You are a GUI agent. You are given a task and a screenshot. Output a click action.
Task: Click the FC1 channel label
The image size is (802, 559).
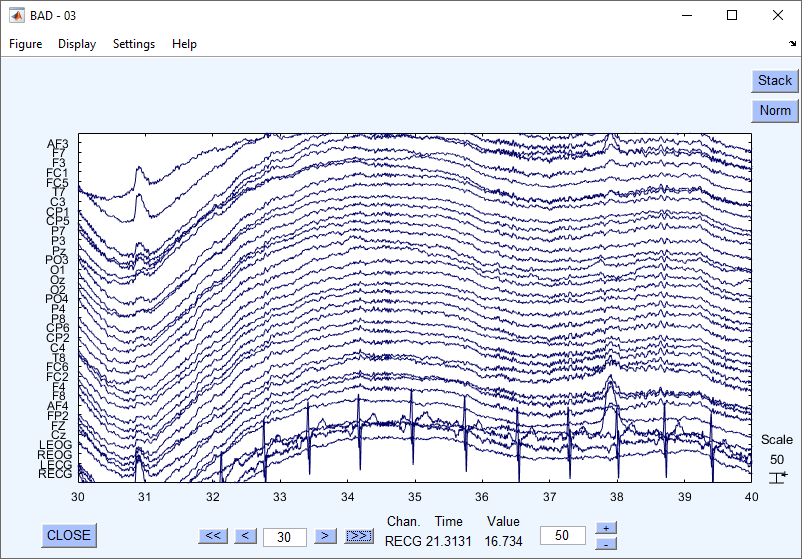pyautogui.click(x=57, y=173)
